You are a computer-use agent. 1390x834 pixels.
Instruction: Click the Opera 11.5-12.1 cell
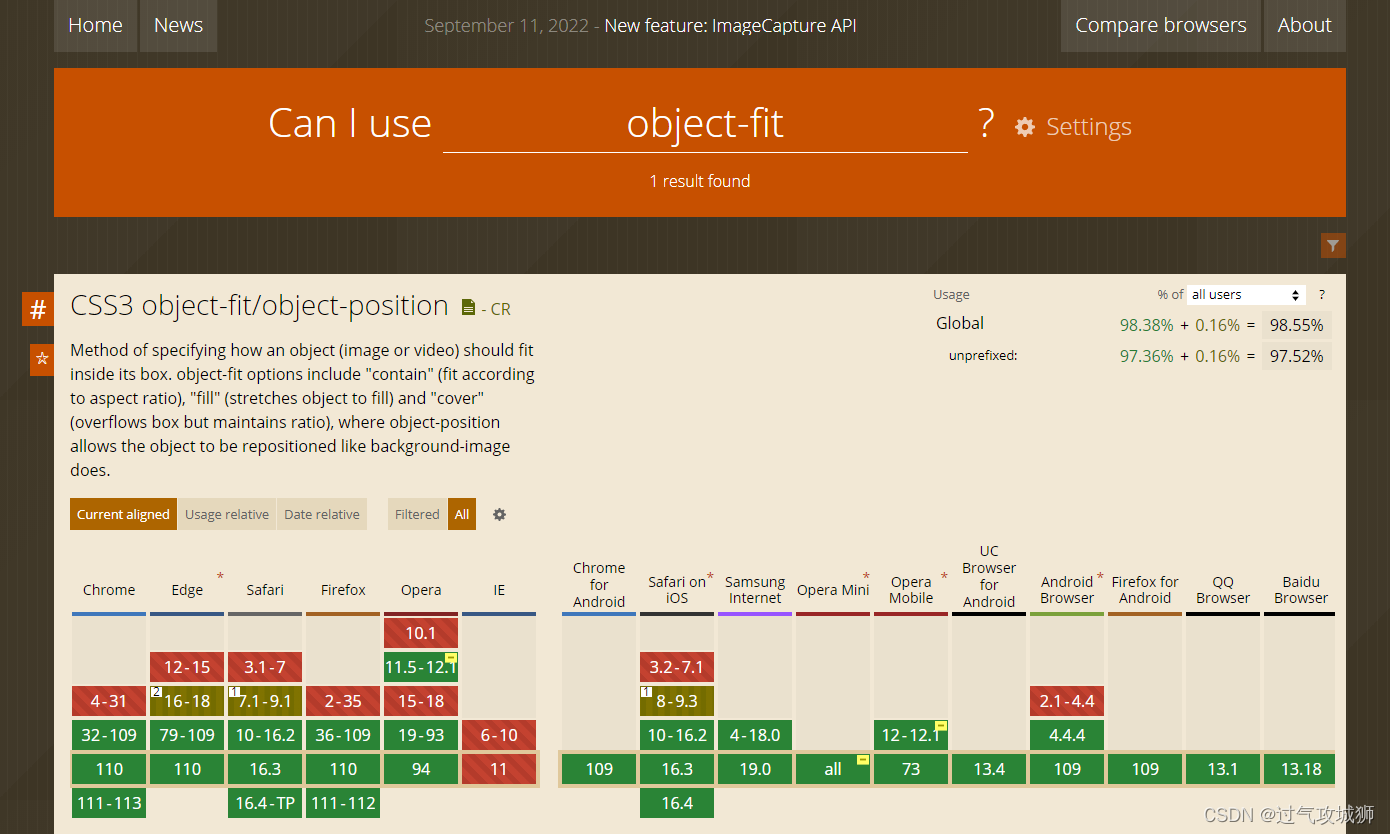coord(421,667)
